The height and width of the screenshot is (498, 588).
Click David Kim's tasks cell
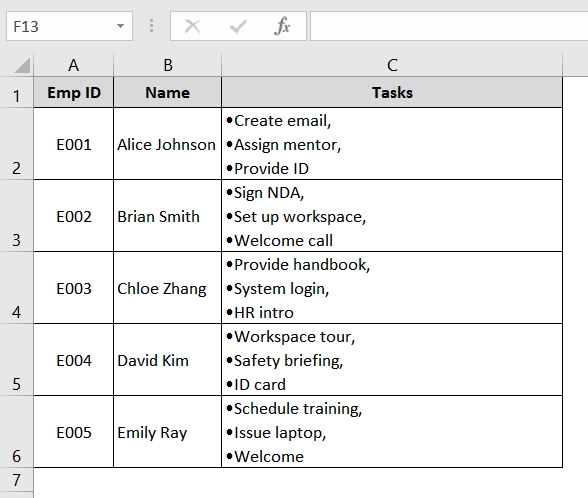[x=392, y=360]
